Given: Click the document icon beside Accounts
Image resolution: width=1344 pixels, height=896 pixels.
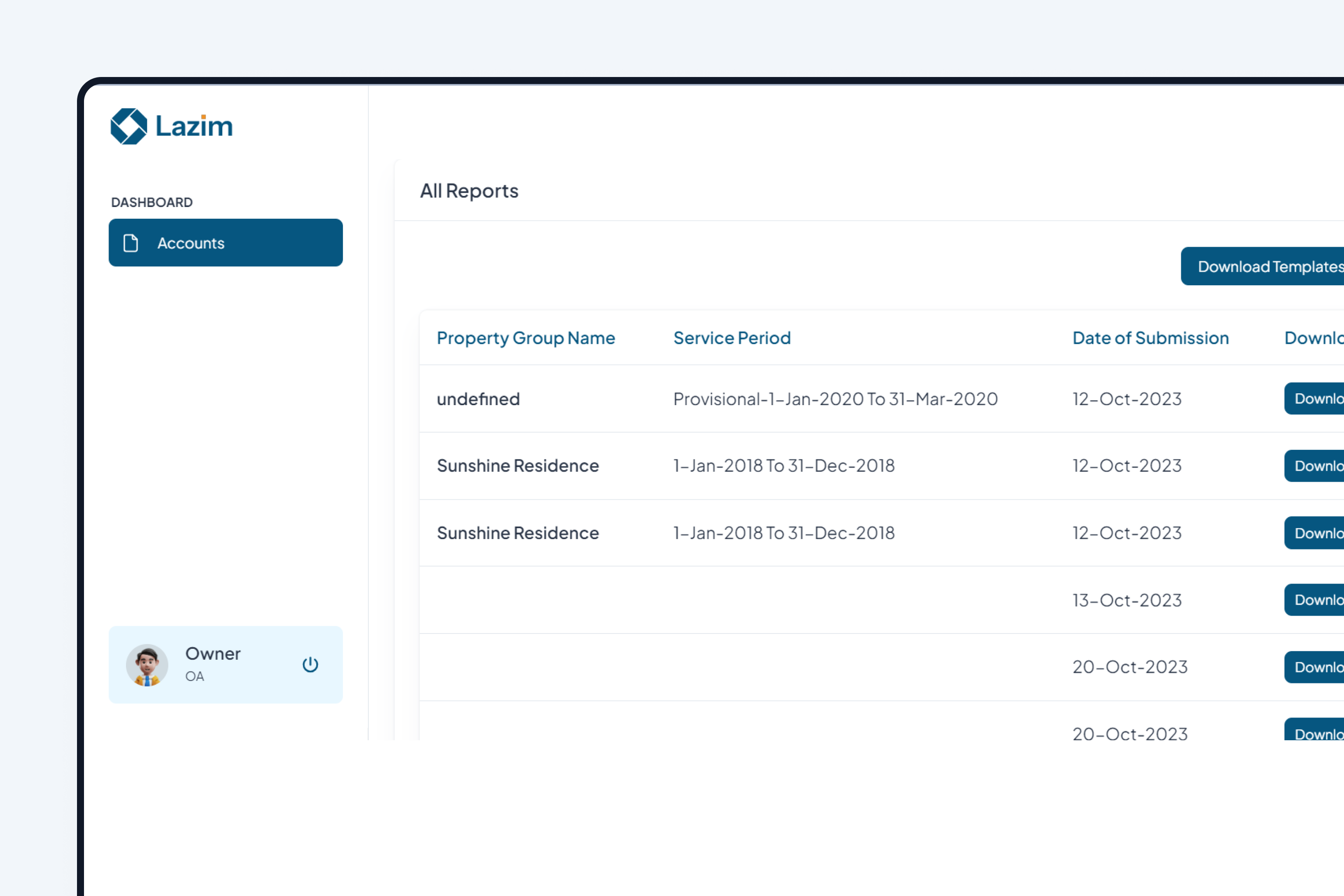Looking at the screenshot, I should tap(131, 243).
